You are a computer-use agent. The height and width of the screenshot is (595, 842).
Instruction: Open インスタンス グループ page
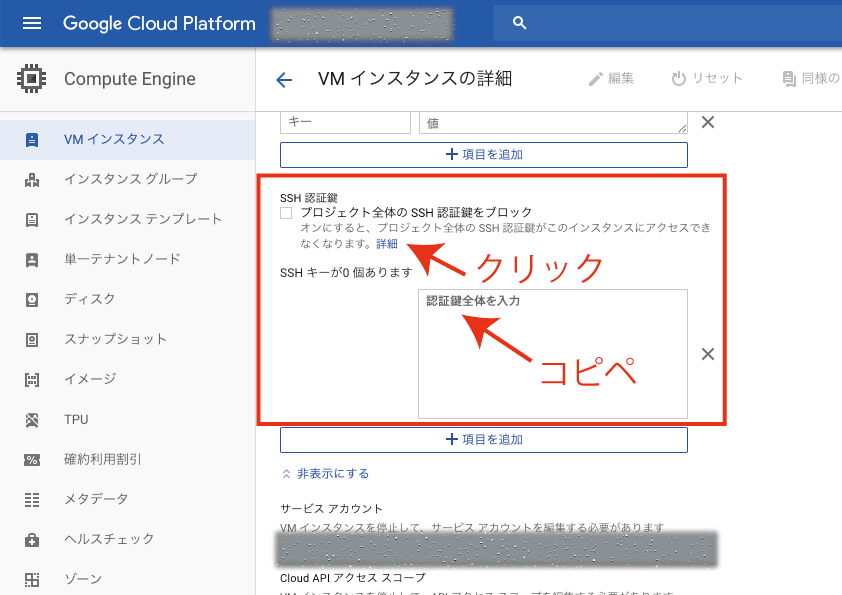(x=127, y=179)
